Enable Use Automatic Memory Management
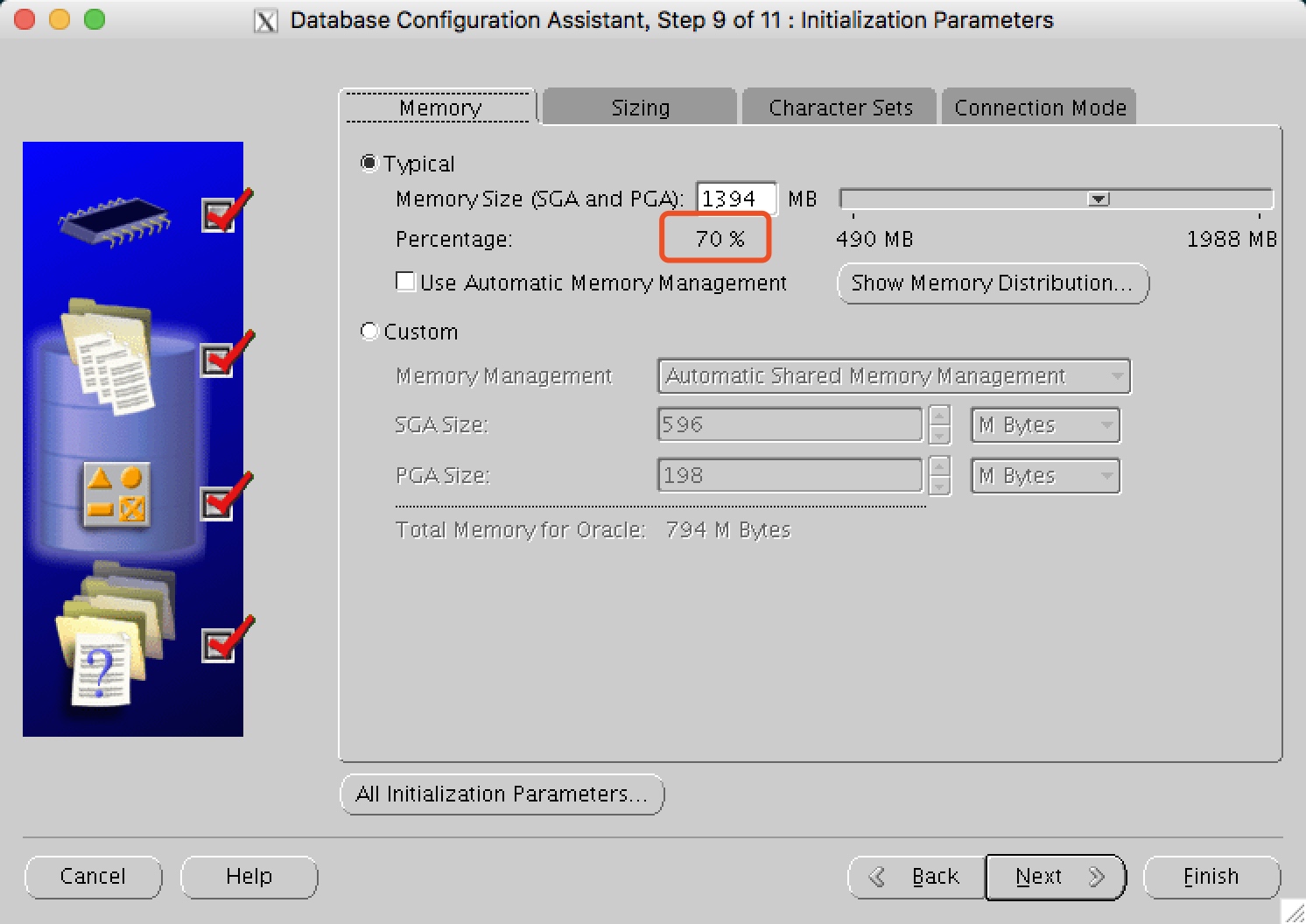Screen dimensions: 1306x924 coord(405,281)
